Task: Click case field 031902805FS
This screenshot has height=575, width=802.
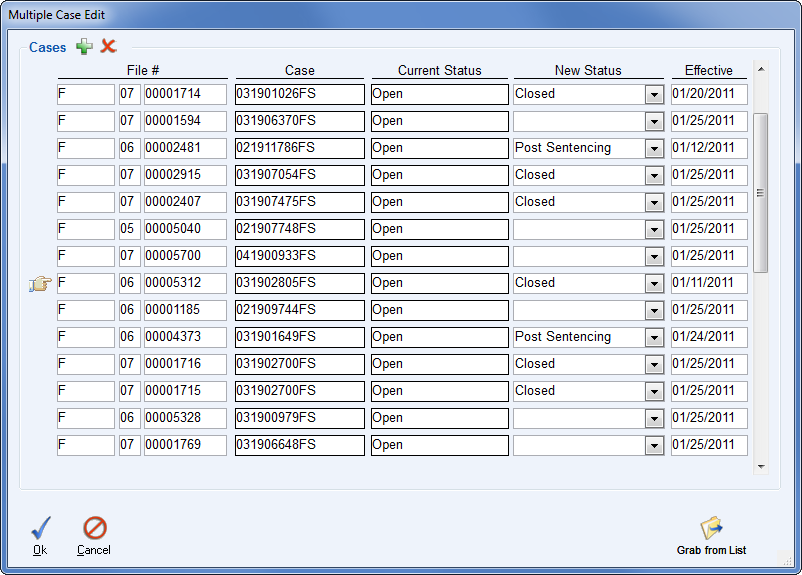Action: point(300,283)
